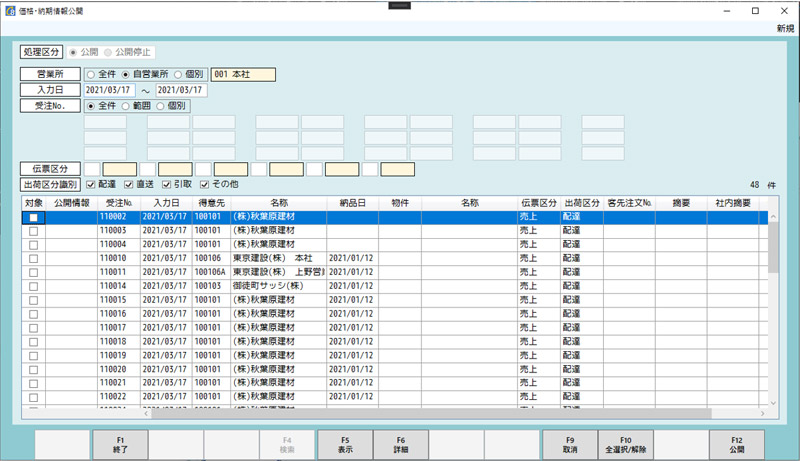The height and width of the screenshot is (461, 800).
Task: Click the F5 表示 button
Action: coord(345,445)
